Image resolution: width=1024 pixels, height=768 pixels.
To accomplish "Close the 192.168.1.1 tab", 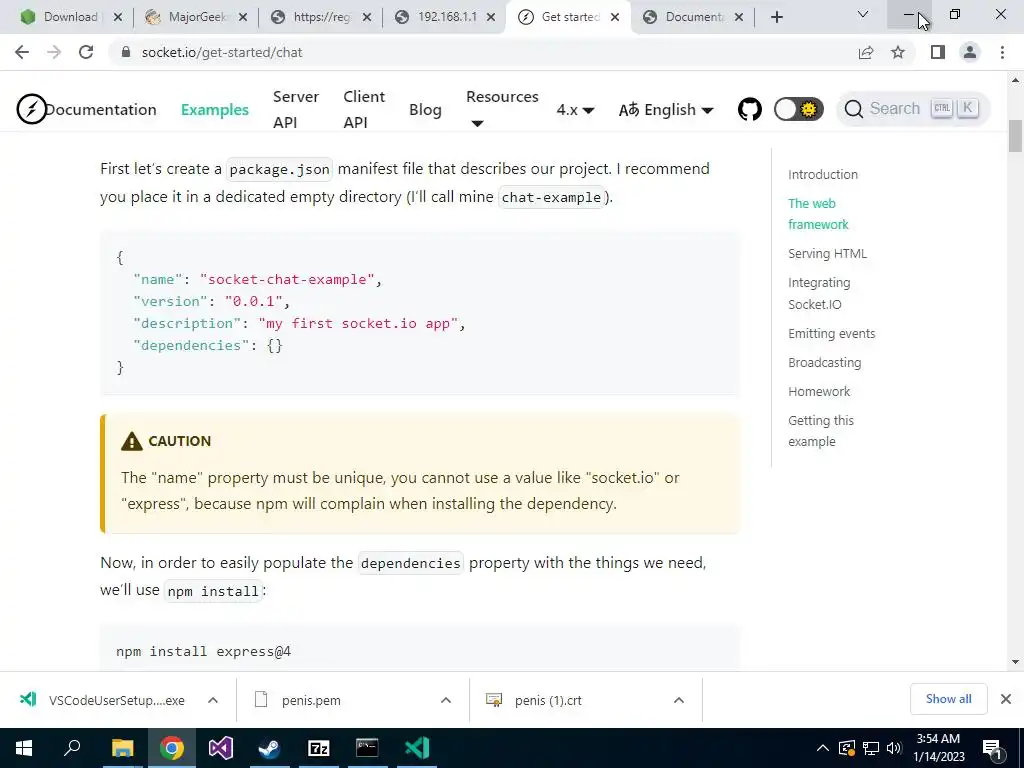I will tap(491, 18).
